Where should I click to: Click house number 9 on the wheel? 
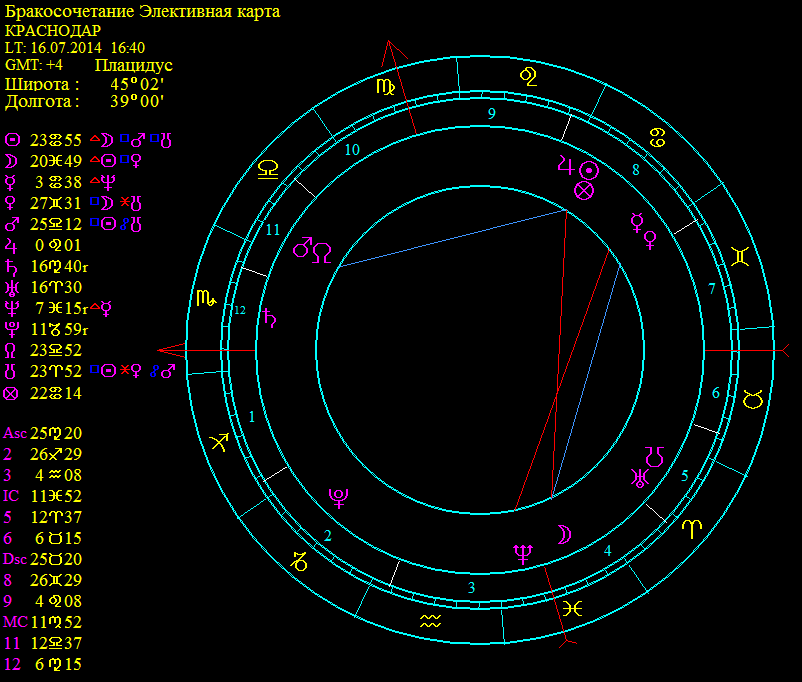[492, 114]
